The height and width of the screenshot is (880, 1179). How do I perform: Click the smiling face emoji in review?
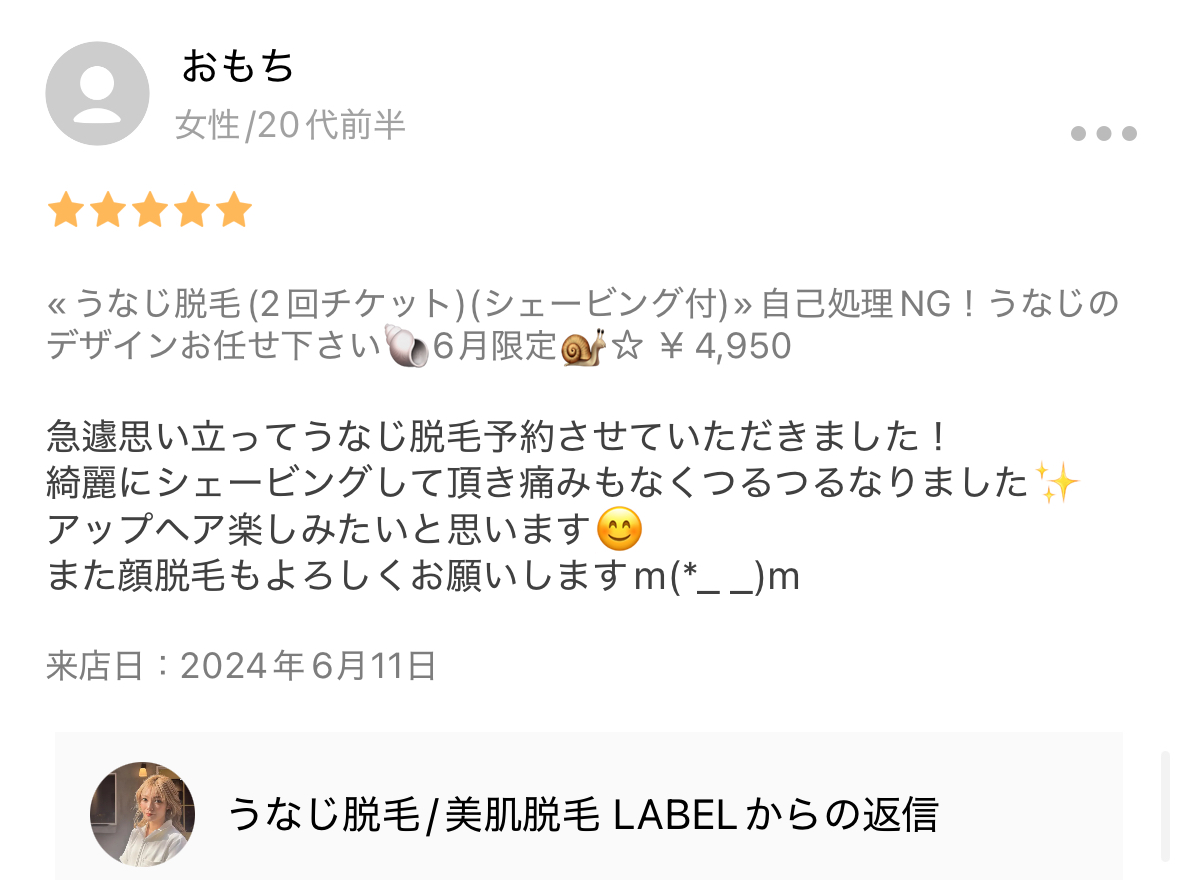[619, 529]
